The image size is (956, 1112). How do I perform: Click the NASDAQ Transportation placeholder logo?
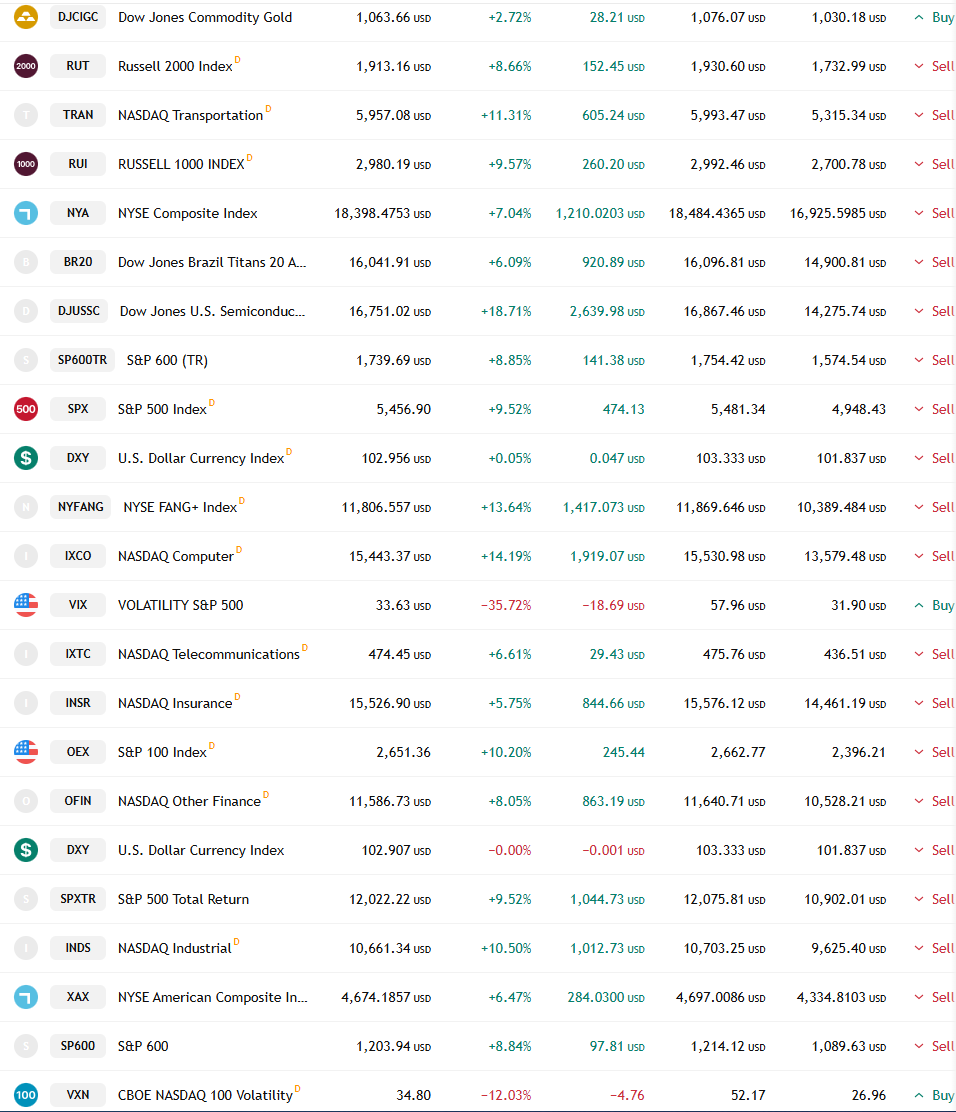[26, 115]
